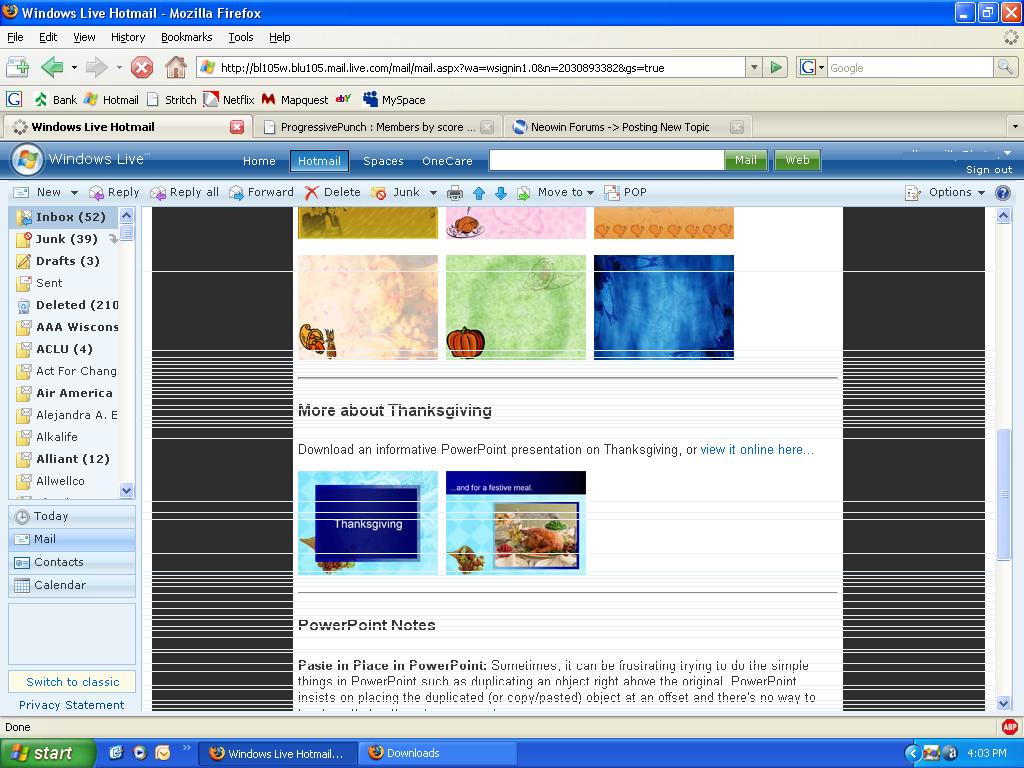
Task: Click the Windows Start button
Action: tap(47, 753)
